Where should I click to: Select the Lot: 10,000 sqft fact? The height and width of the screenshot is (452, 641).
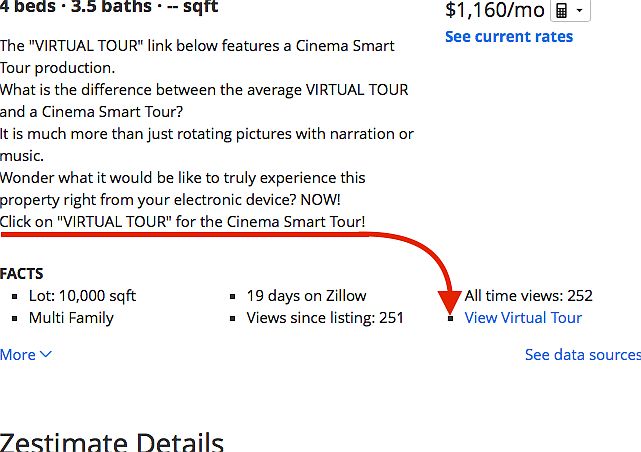(x=82, y=296)
